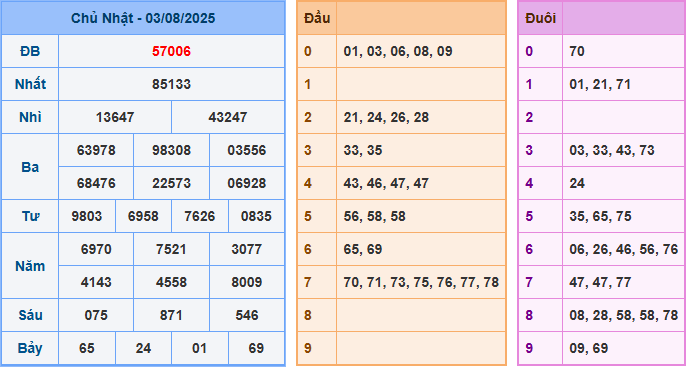Screen dimensions: 687x367
Task: Select Đầu values 56, 58, 58
Action: point(374,216)
